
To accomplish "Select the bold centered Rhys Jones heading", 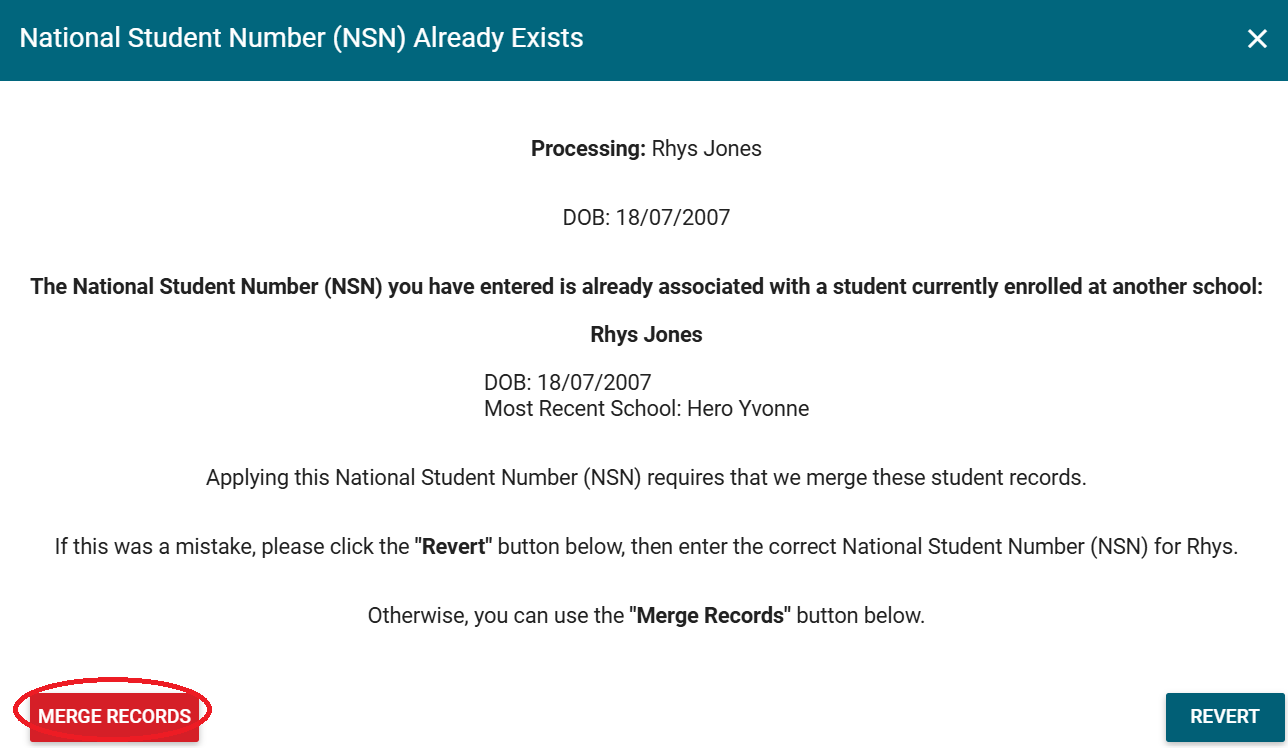I will point(646,335).
